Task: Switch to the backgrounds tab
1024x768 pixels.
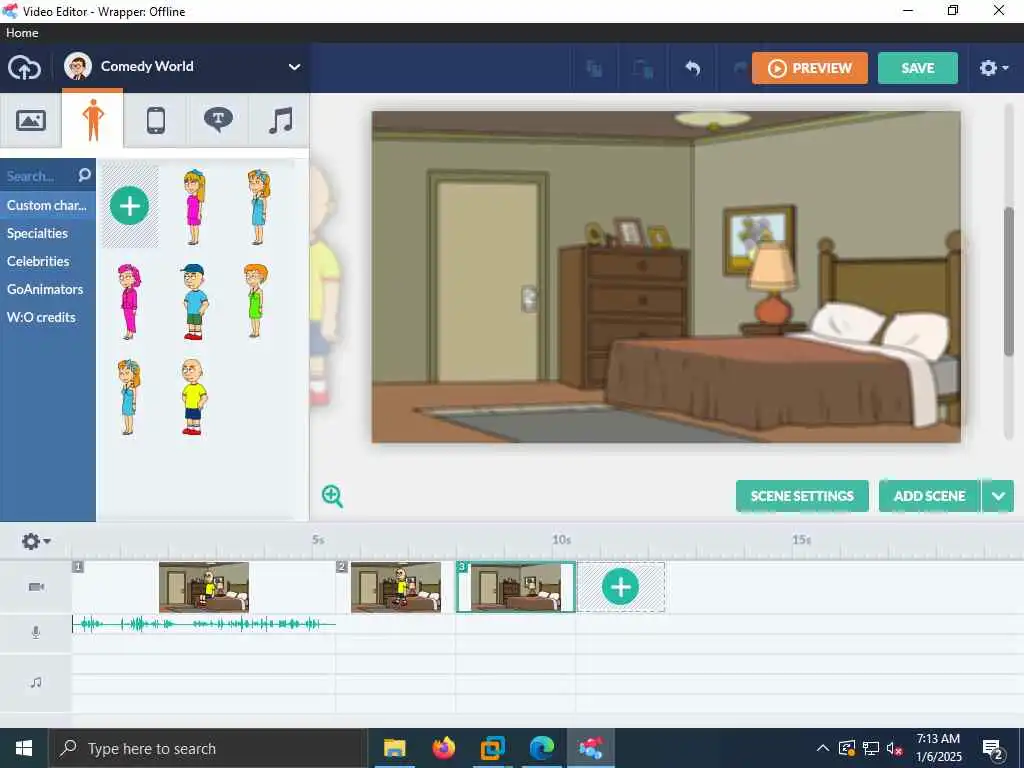Action: point(31,120)
